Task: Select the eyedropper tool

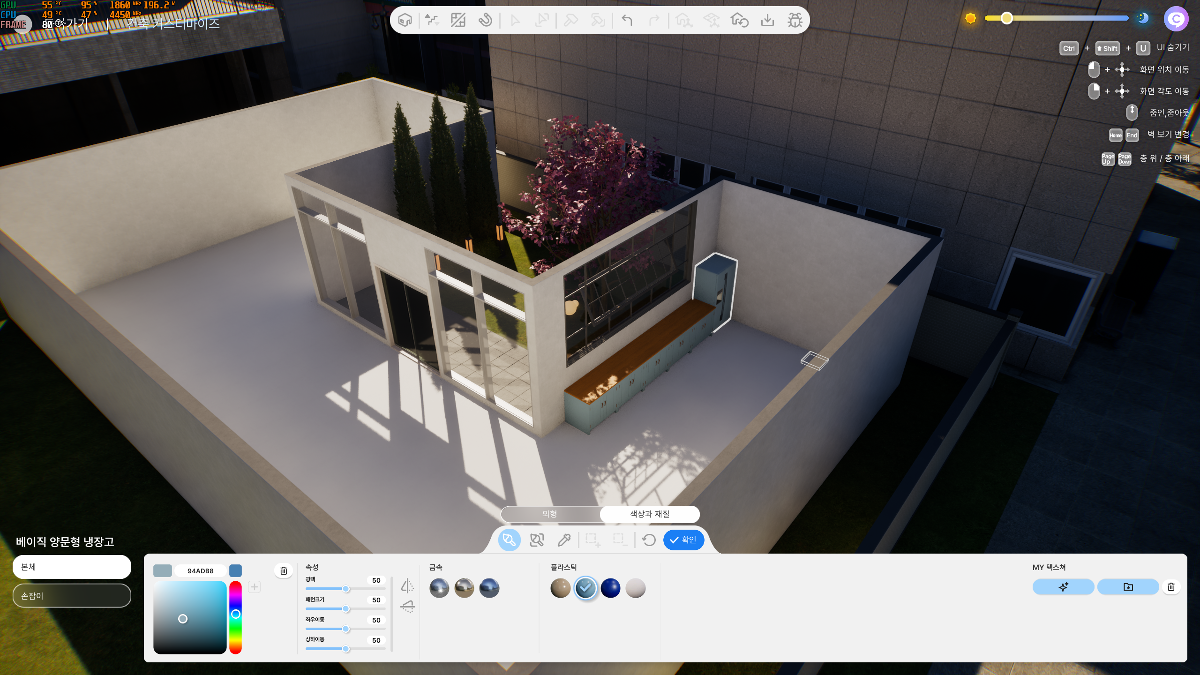Action: point(564,540)
